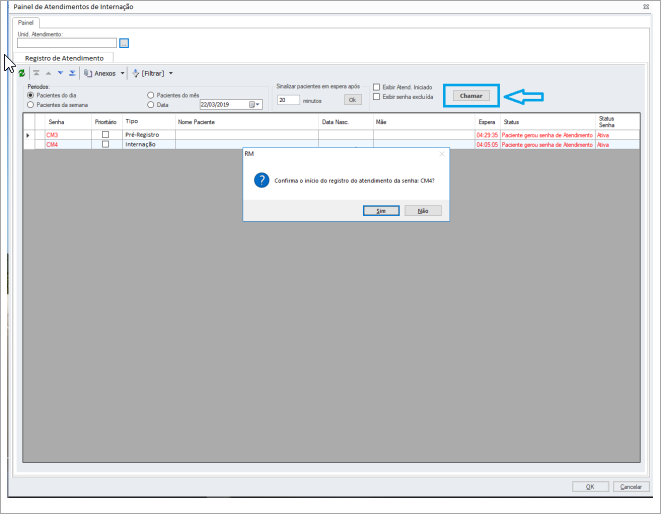This screenshot has width=662, height=516.
Task: Click the Unid. Atendimento input field
Action: (67, 43)
